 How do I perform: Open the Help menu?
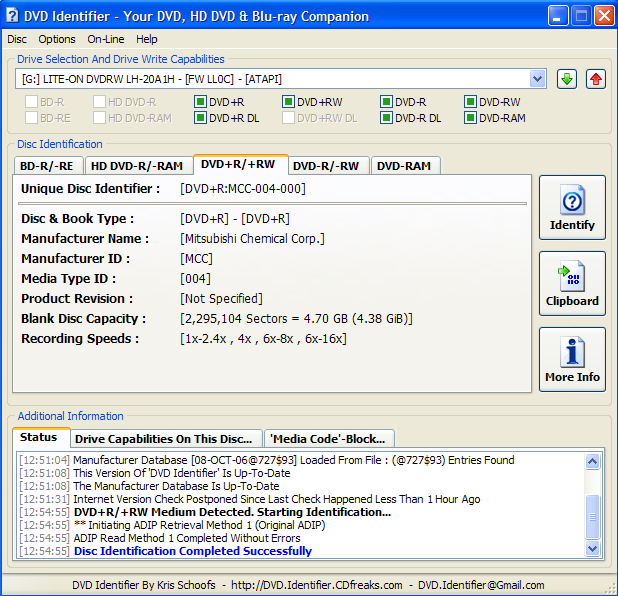147,39
